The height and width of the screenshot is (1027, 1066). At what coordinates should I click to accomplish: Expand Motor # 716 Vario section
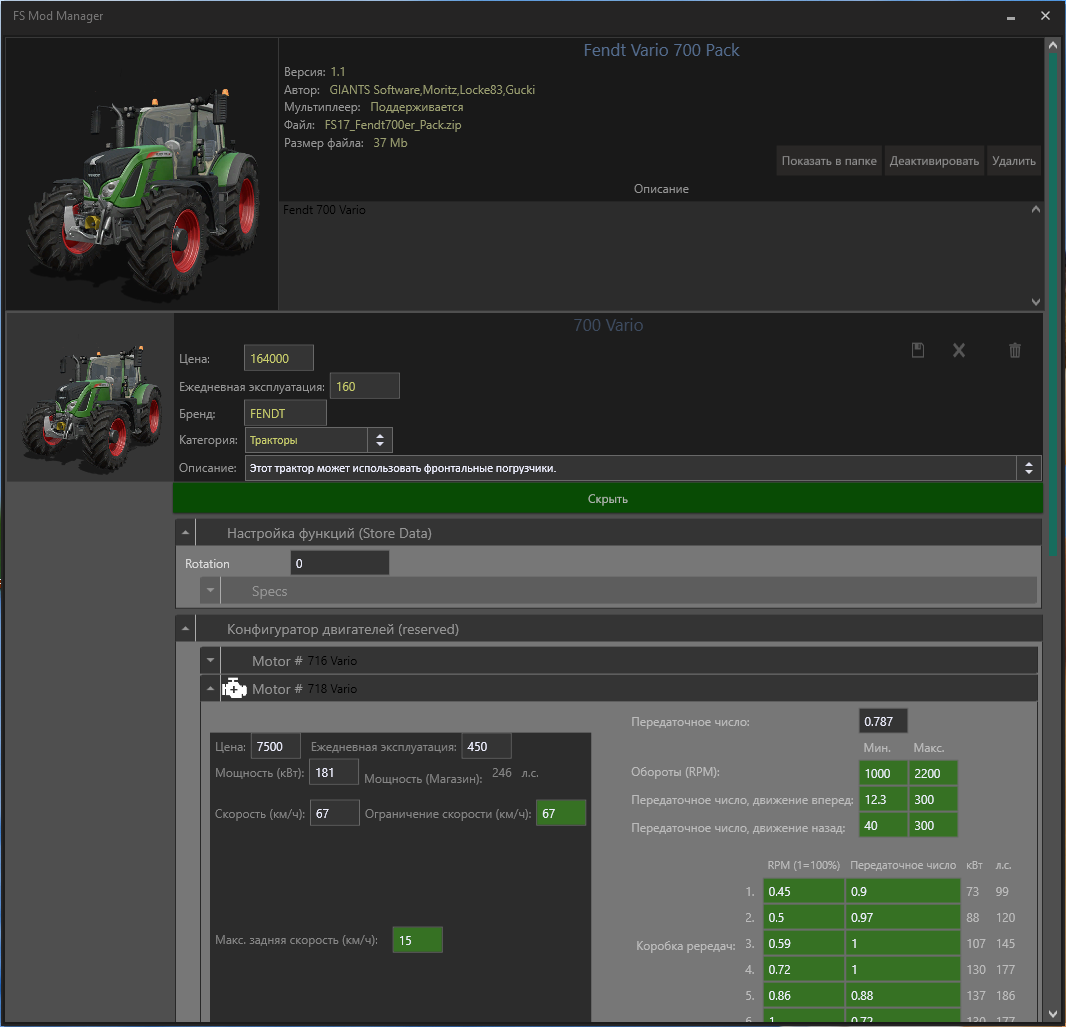click(x=210, y=661)
